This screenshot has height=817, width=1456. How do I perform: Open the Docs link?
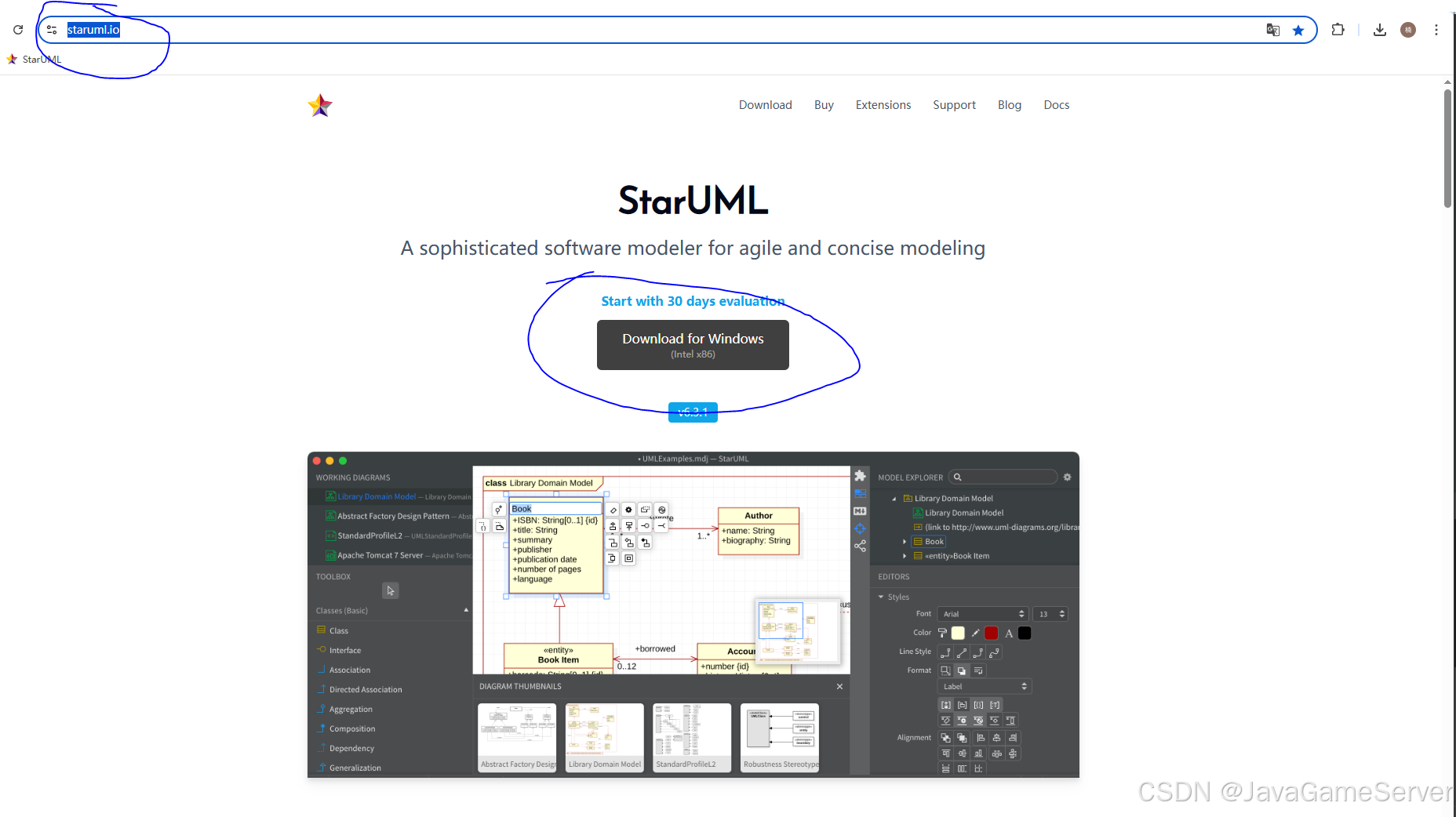tap(1056, 105)
